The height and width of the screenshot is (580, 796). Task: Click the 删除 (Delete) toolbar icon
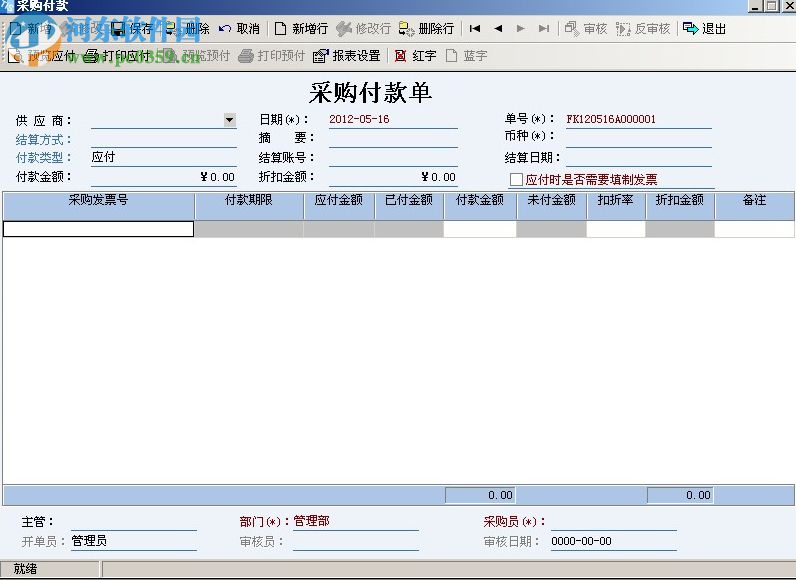click(x=172, y=28)
